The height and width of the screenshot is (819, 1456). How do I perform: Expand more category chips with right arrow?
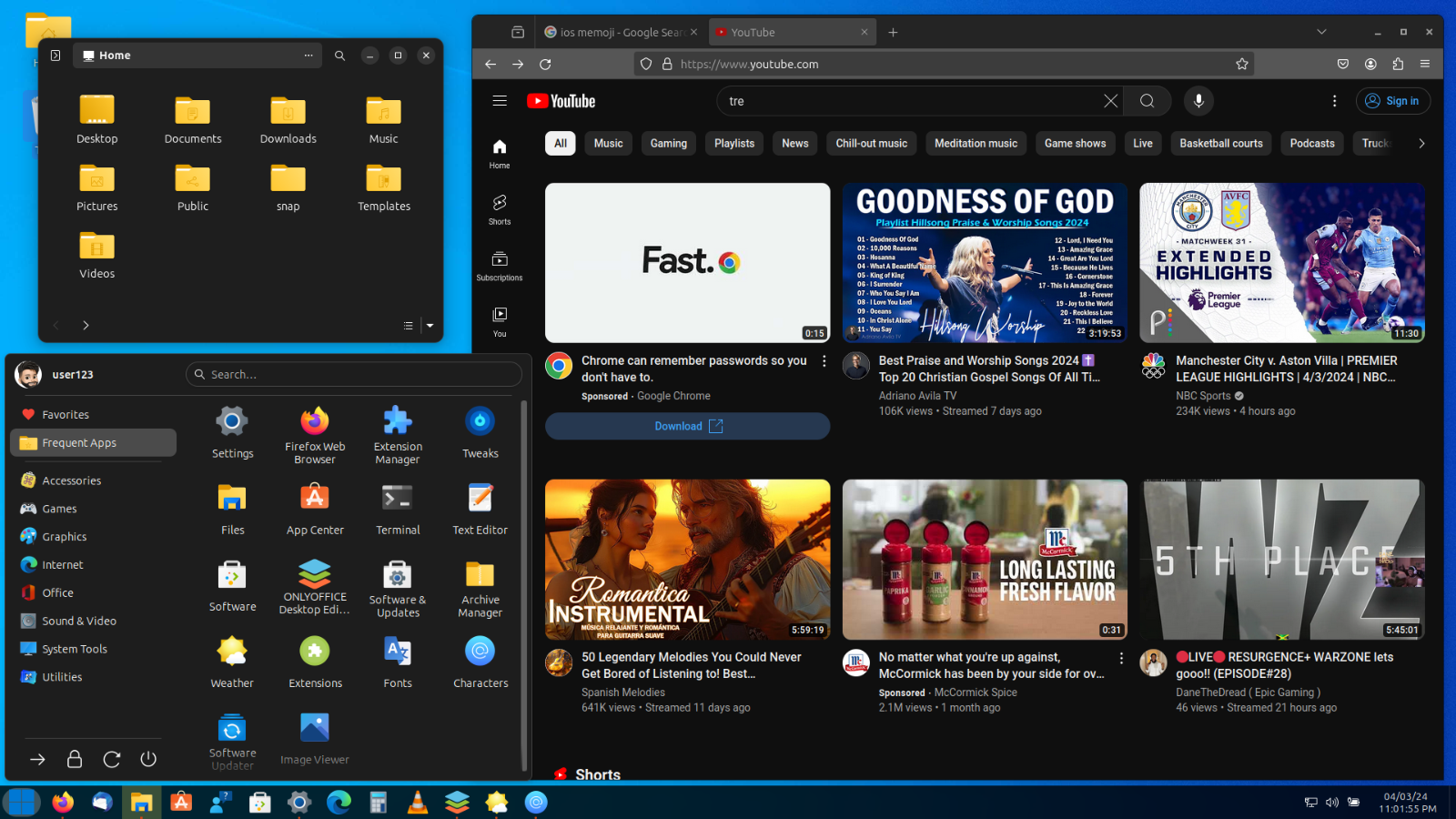pos(1421,143)
